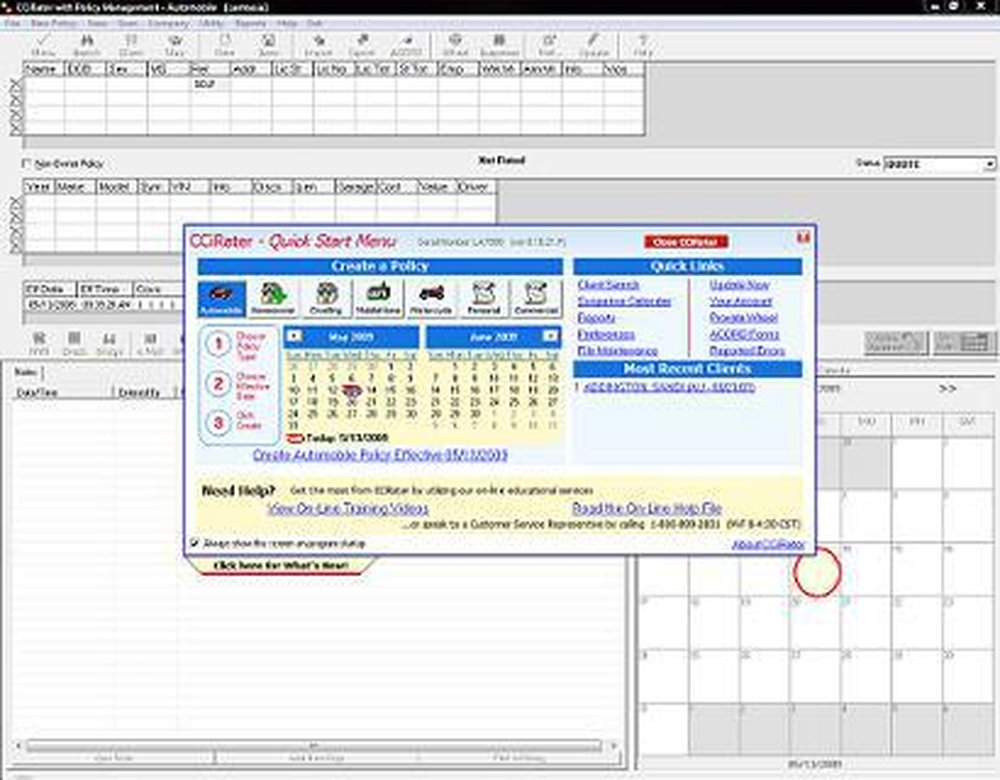Image resolution: width=1000 pixels, height=780 pixels.
Task: Open the first Most Recent Clients entry
Action: pos(669,387)
